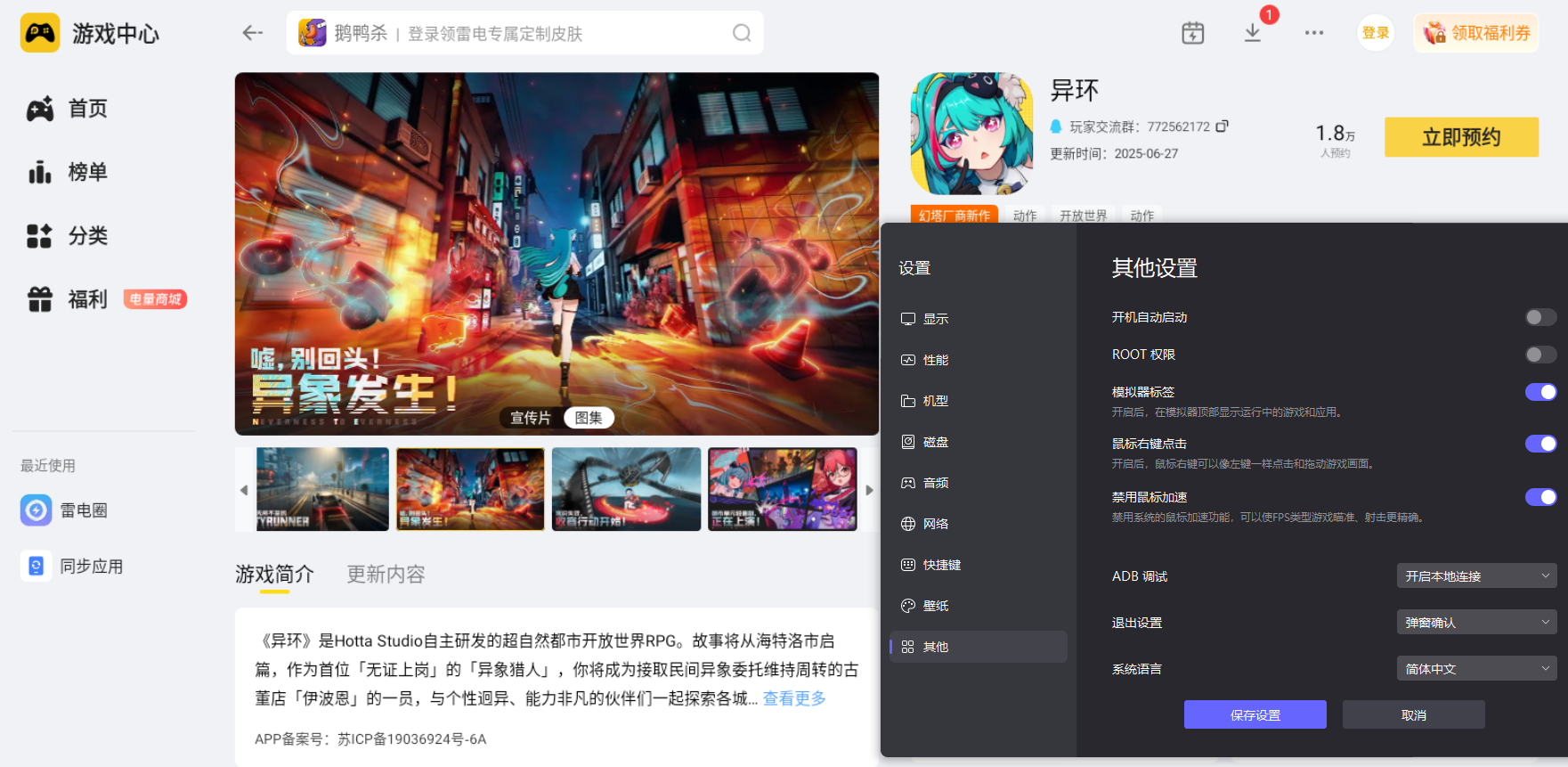Screen dimensions: 1568x767
Task: Turn off 禁用鼠标加速 switch
Action: 1540,497
